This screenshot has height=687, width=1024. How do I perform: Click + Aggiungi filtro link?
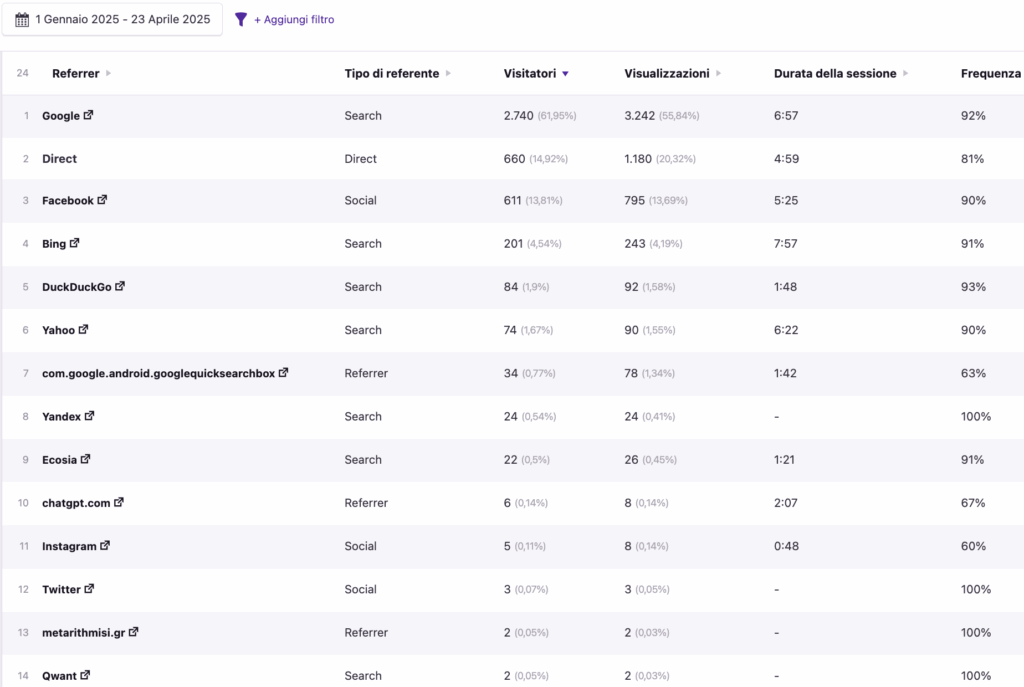point(294,20)
